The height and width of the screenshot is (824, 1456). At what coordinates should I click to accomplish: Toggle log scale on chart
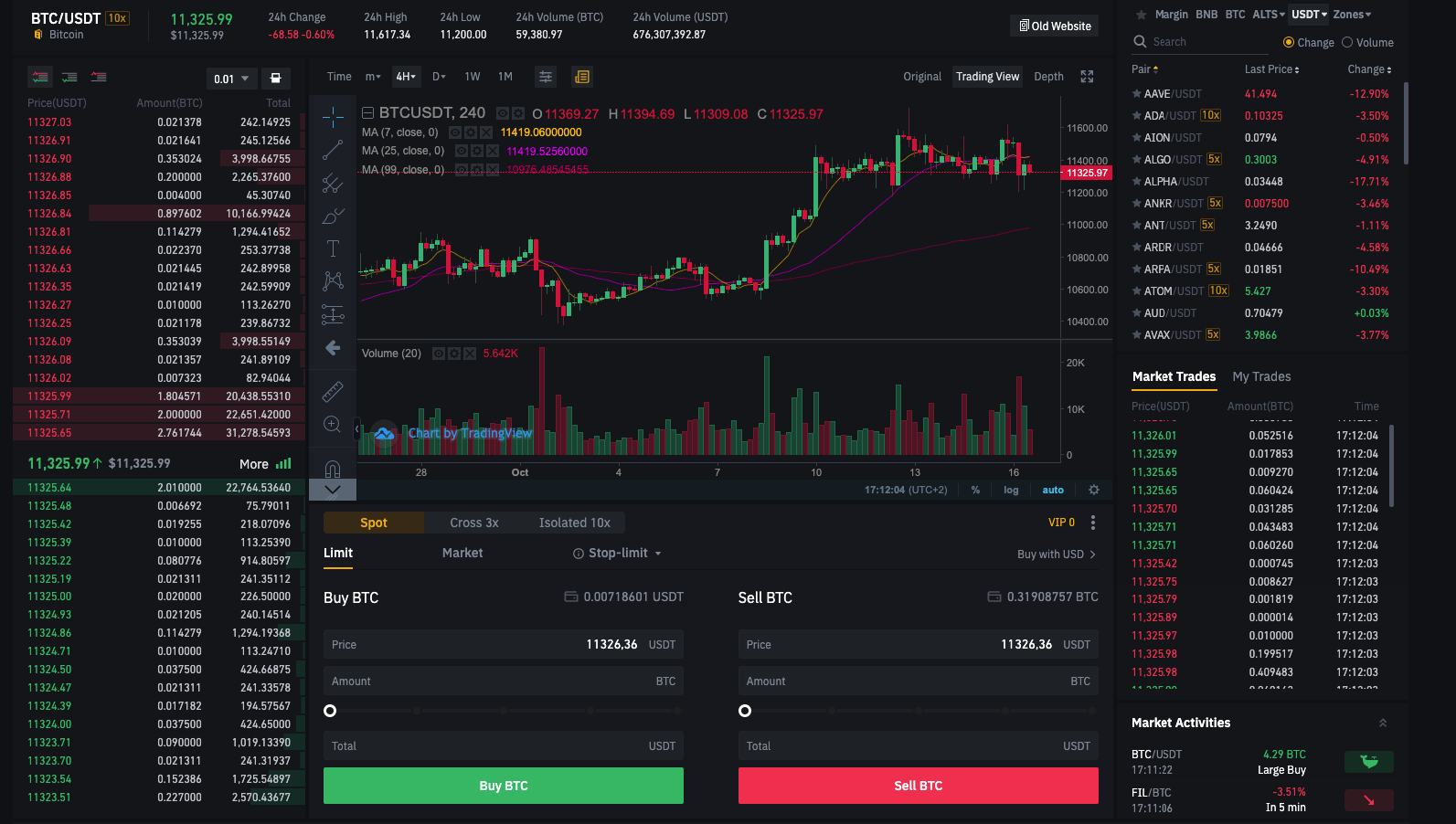(x=1011, y=491)
